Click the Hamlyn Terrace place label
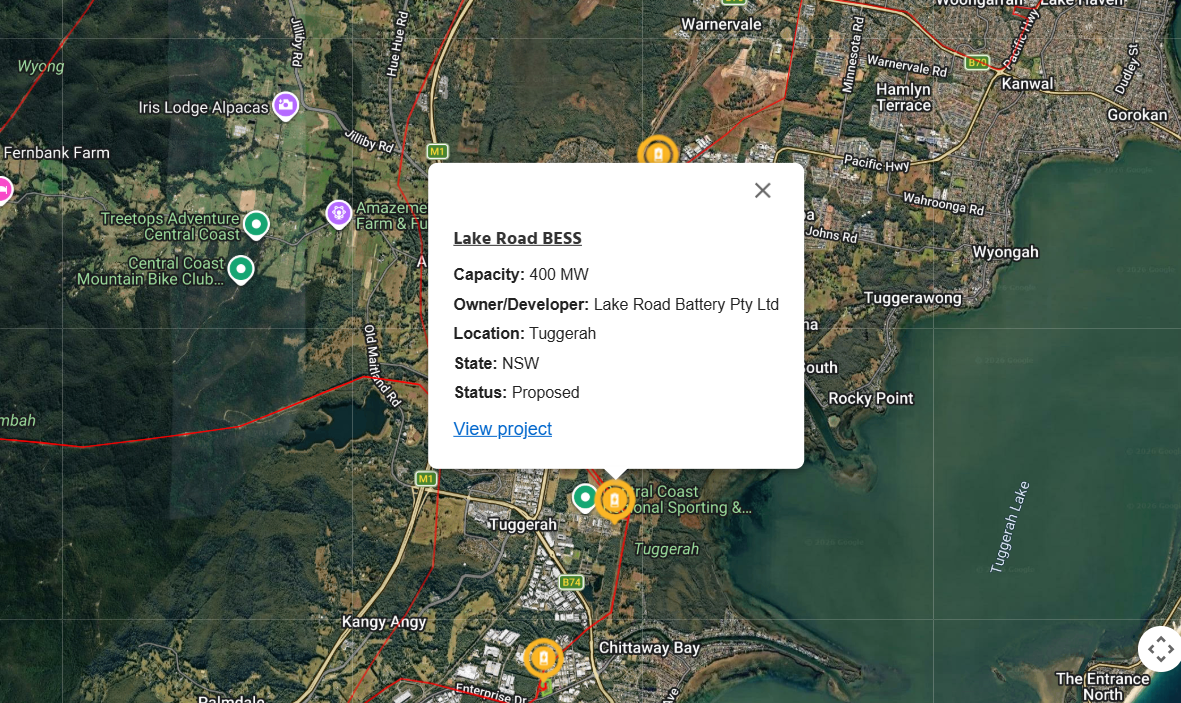 coord(904,97)
